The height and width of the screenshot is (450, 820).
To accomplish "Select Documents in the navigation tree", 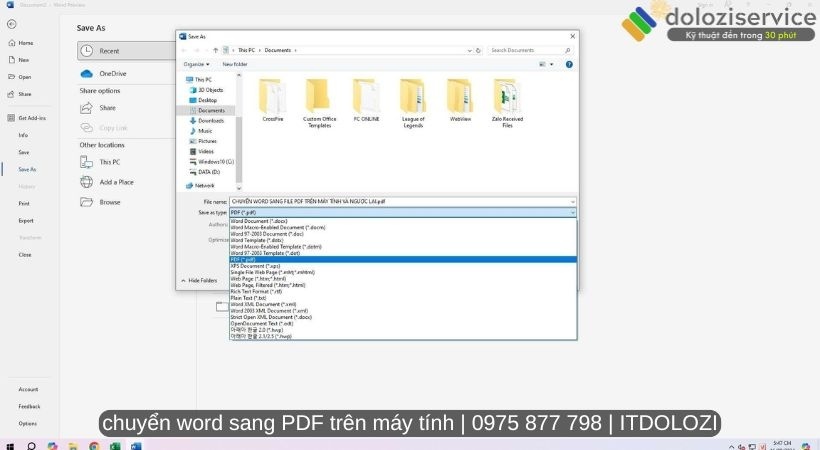I will 207,110.
